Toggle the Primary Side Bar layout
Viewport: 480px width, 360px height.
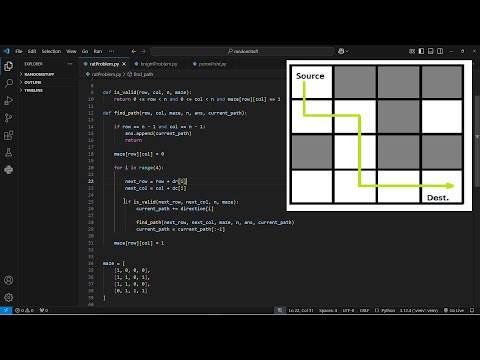pyautogui.click(x=421, y=51)
